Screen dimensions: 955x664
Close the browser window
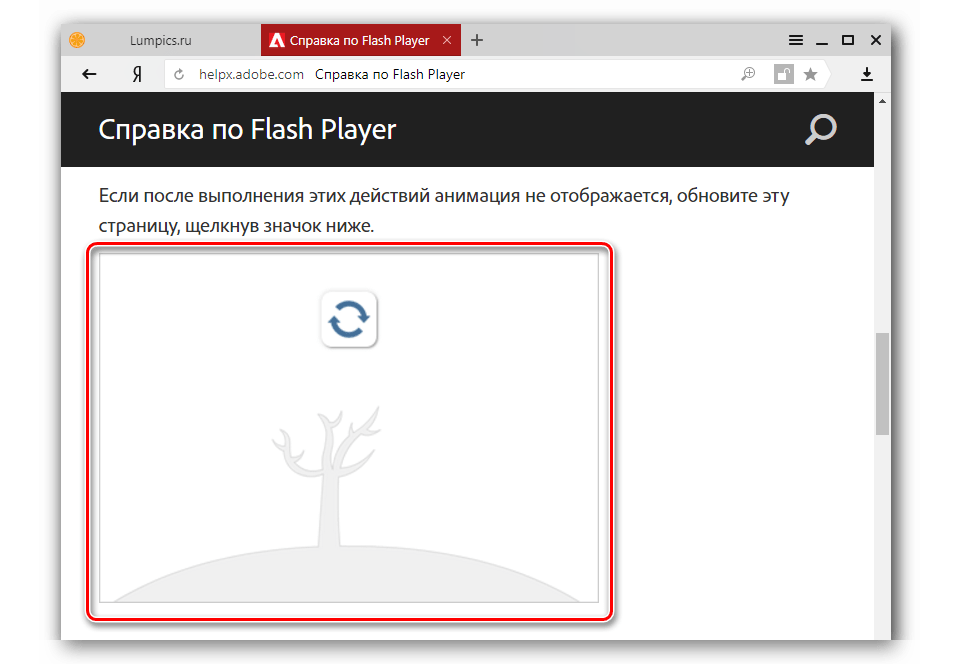coord(876,40)
